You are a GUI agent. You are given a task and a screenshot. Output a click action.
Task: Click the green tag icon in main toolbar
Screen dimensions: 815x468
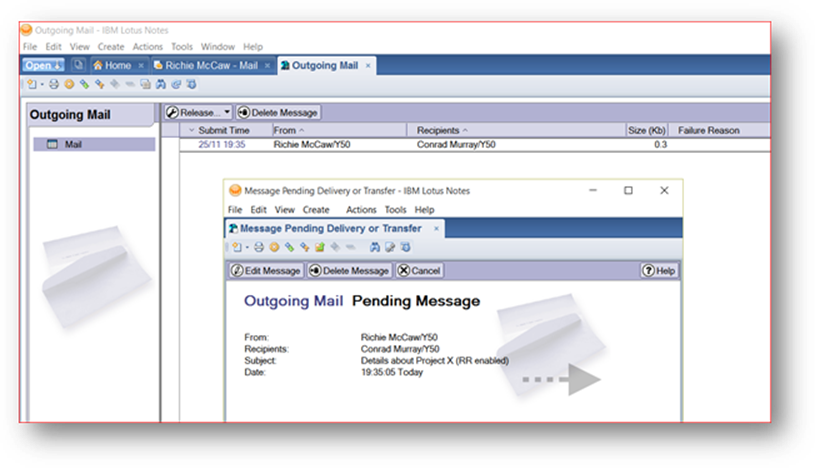84,84
